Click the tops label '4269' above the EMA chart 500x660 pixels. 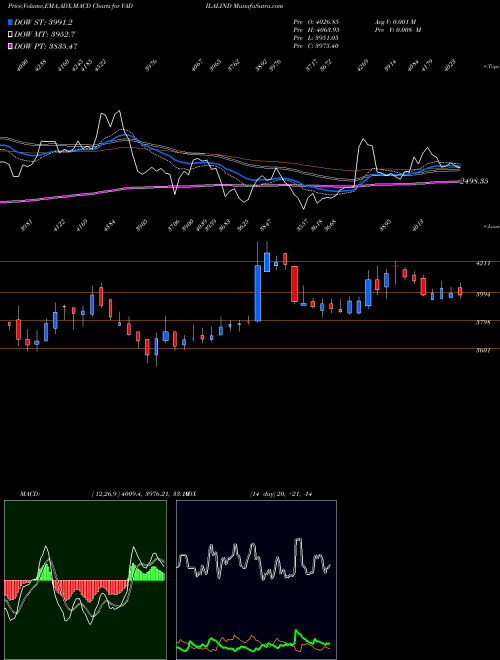pos(362,64)
